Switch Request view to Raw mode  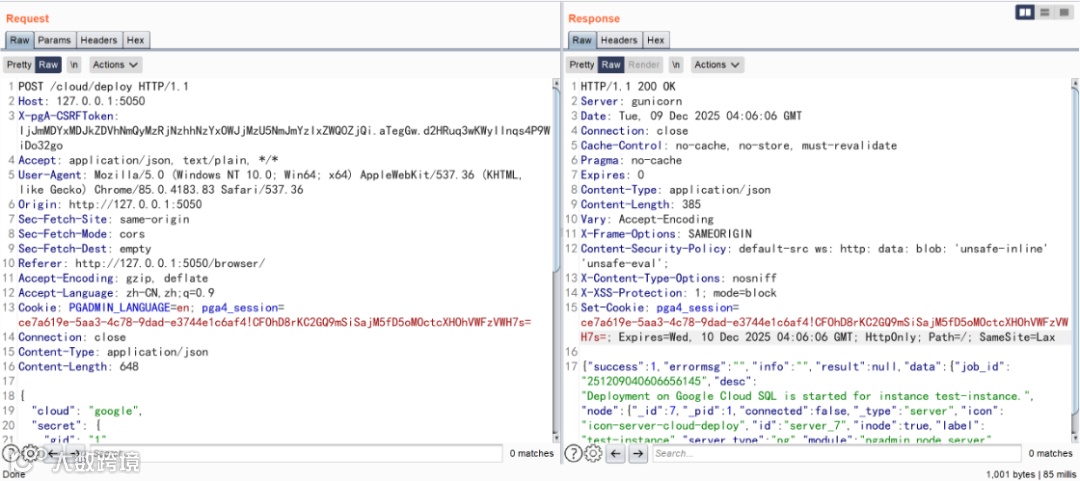[x=48, y=65]
